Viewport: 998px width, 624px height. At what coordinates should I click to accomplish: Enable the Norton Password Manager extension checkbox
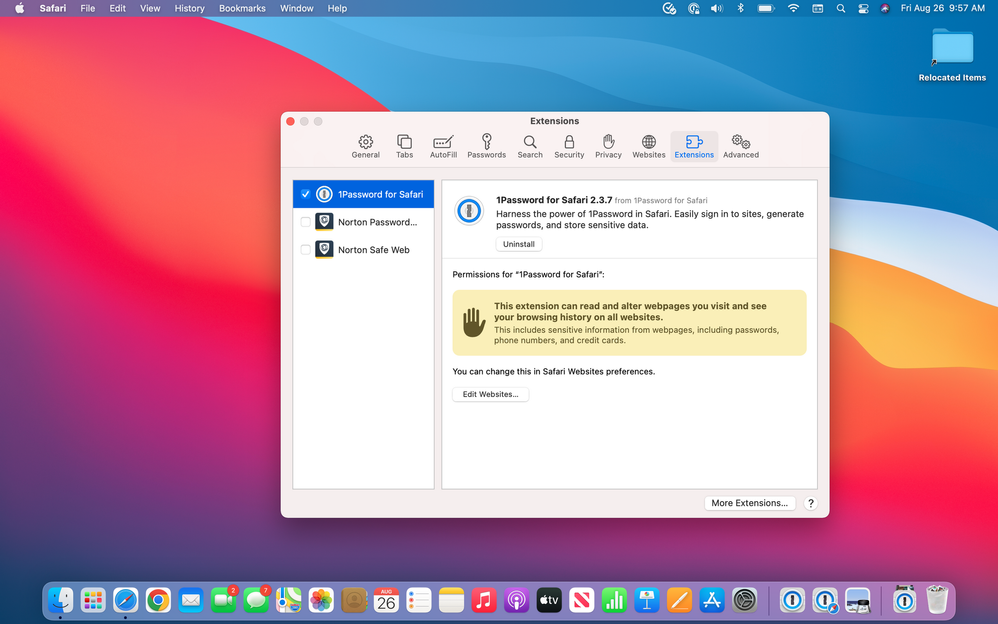coord(306,222)
